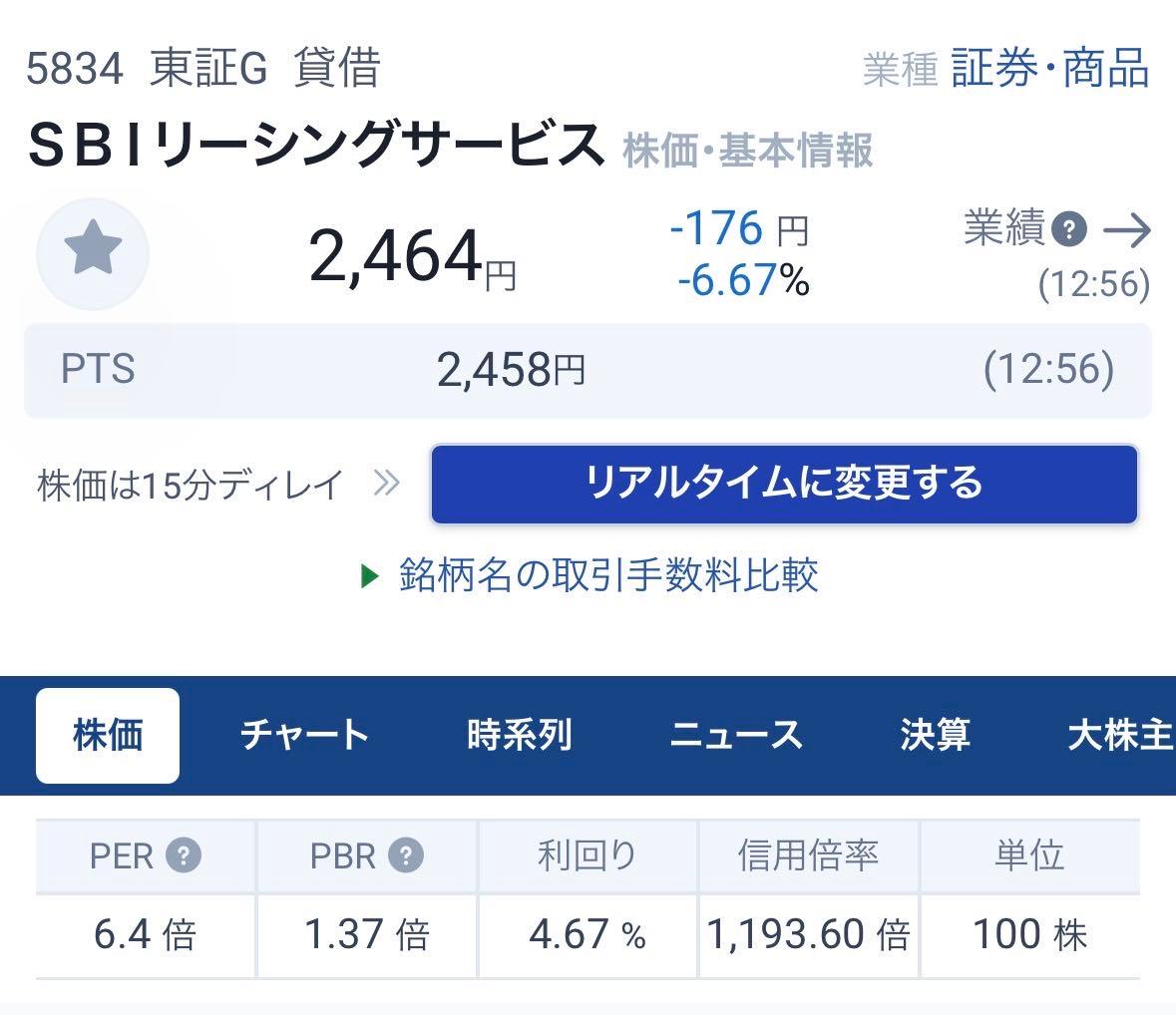Viewport: 1176px width, 1015px height.
Task: Switch to the 決算 tab
Action: point(937,735)
